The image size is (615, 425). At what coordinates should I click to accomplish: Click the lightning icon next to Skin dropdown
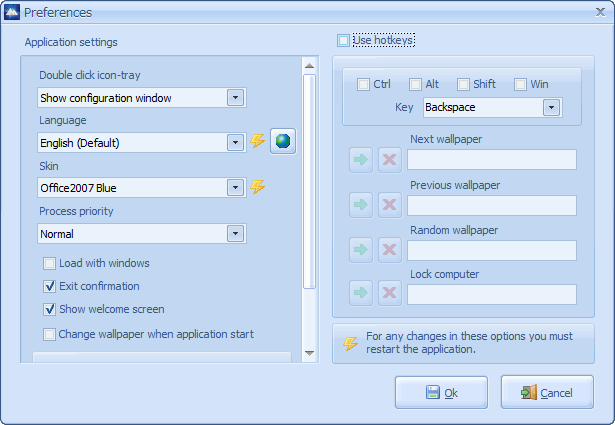pos(257,187)
